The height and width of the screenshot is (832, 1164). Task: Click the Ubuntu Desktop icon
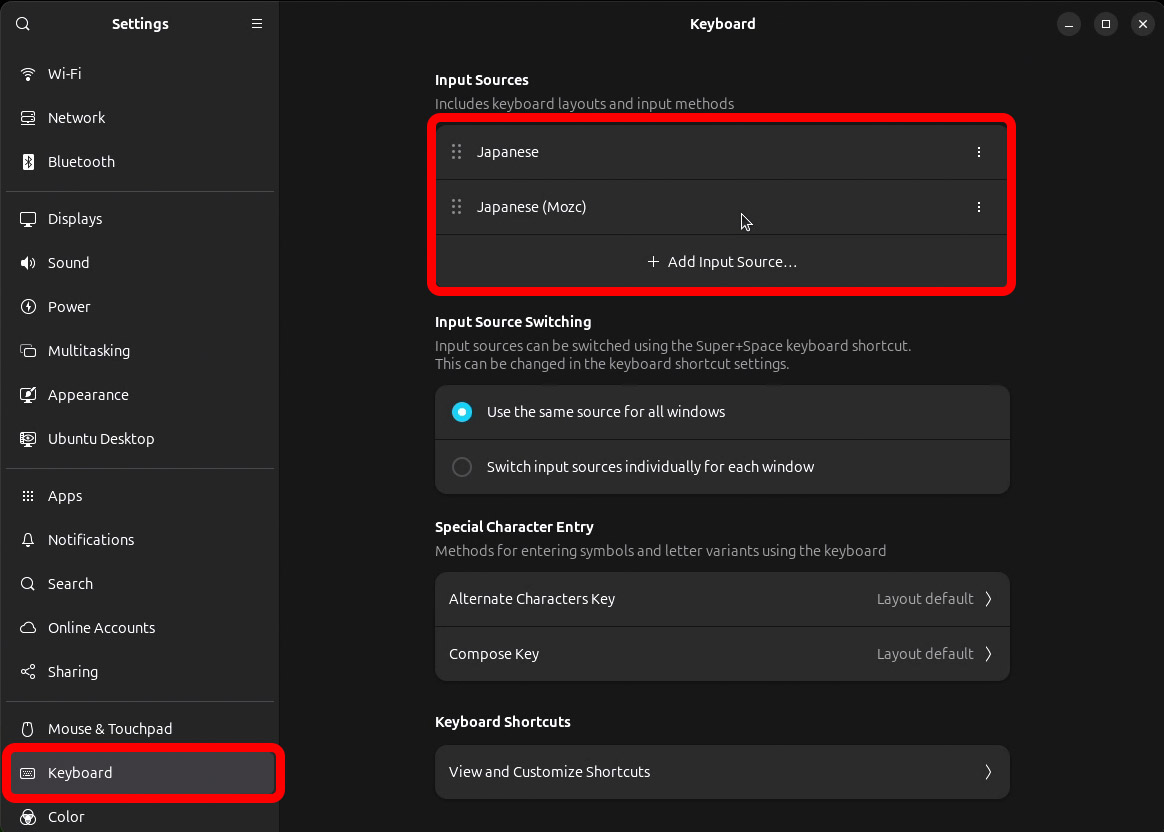click(x=28, y=439)
